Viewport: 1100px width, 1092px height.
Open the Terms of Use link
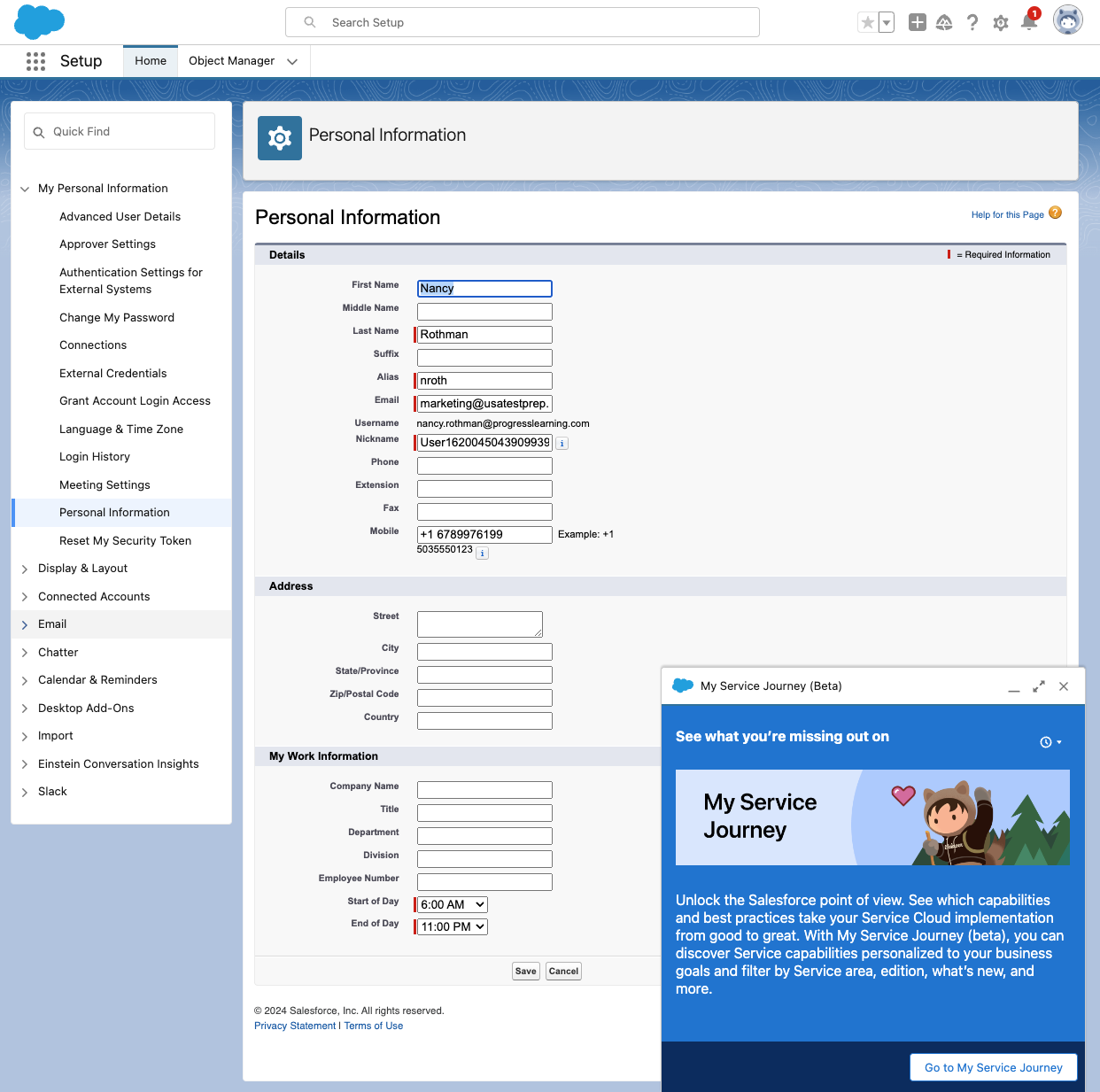pyautogui.click(x=374, y=1026)
